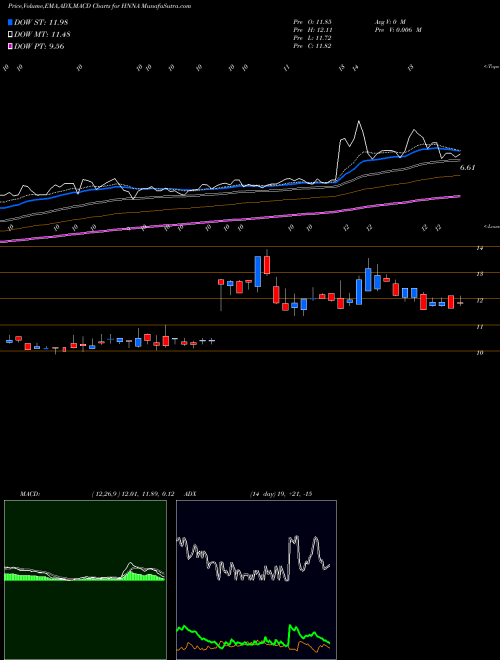Click the chart title mentioning HNNA MunafaSutra.com
This screenshot has width=500, height=660.
tap(99, 6)
